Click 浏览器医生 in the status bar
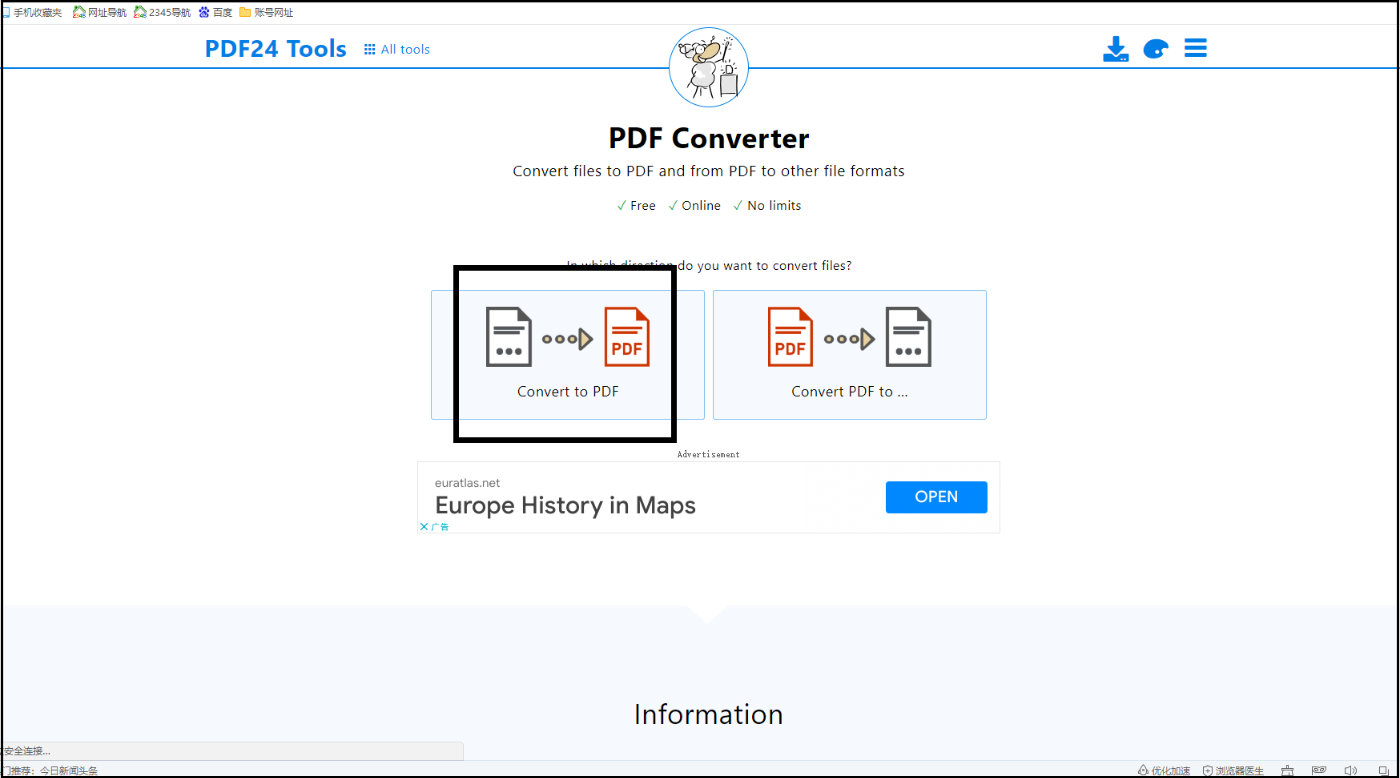Viewport: 1400px width, 778px height. [x=1233, y=770]
